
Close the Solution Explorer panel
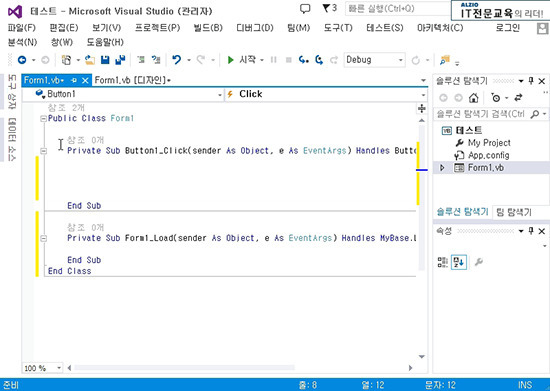[542, 81]
